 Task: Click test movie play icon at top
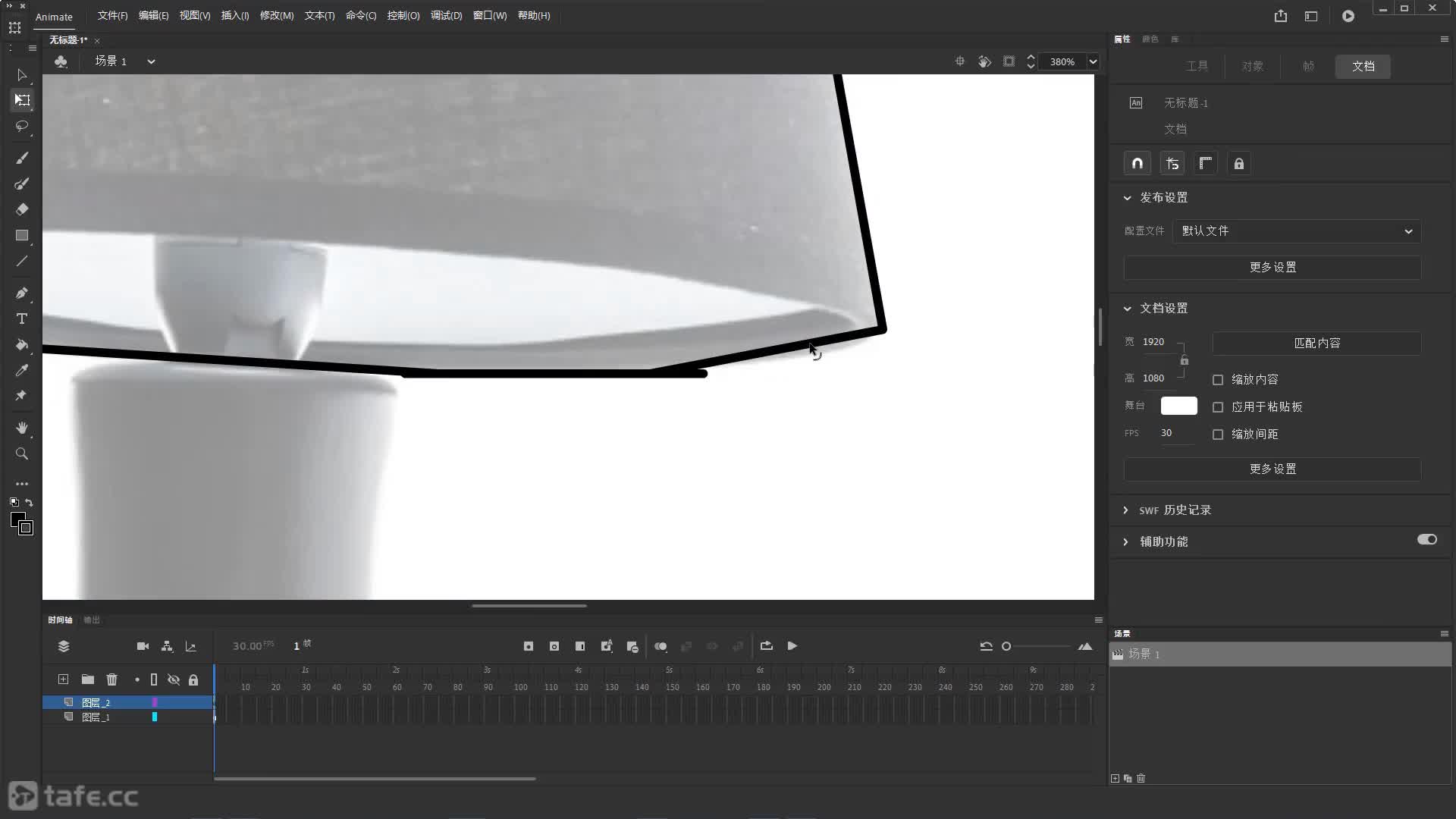[1348, 16]
